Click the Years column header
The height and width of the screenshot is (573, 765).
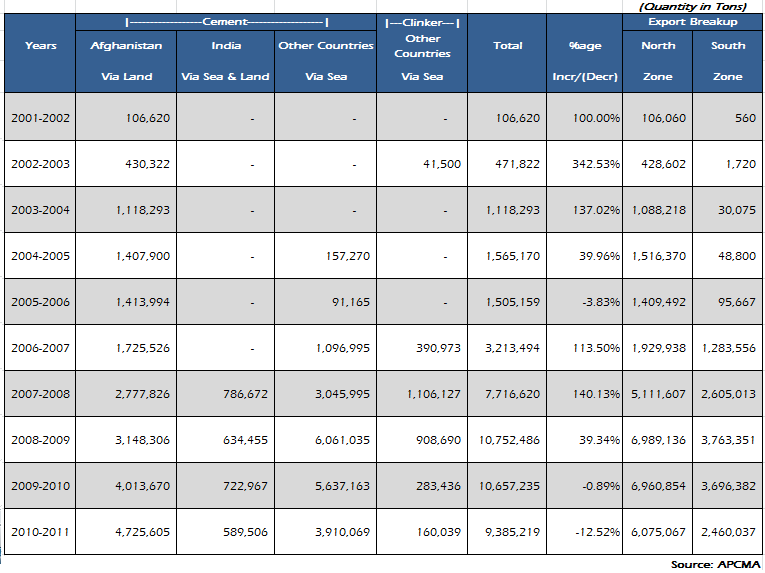pos(41,46)
